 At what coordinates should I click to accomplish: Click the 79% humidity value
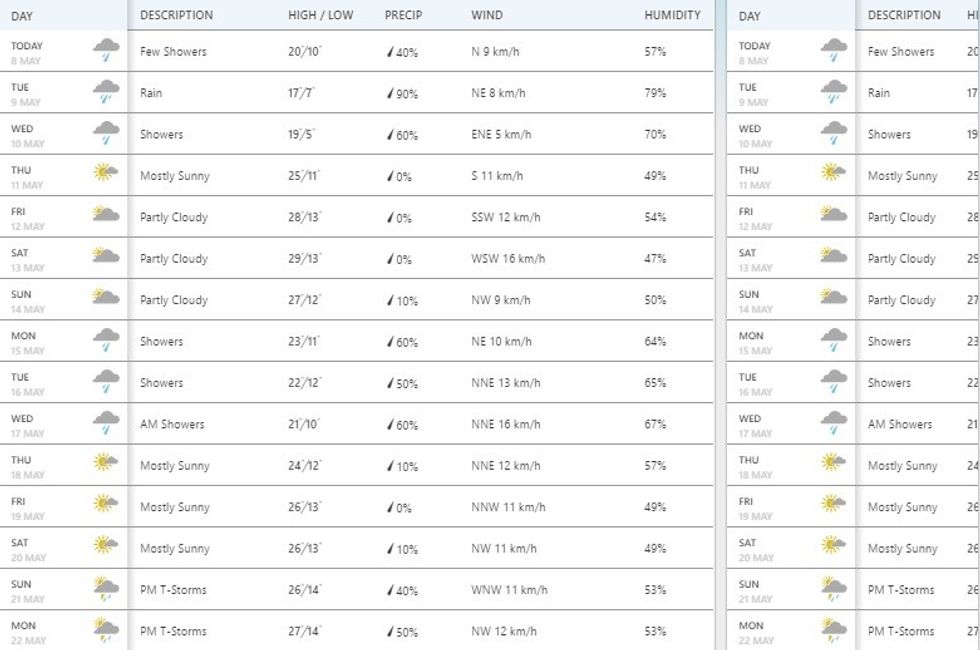tap(655, 93)
